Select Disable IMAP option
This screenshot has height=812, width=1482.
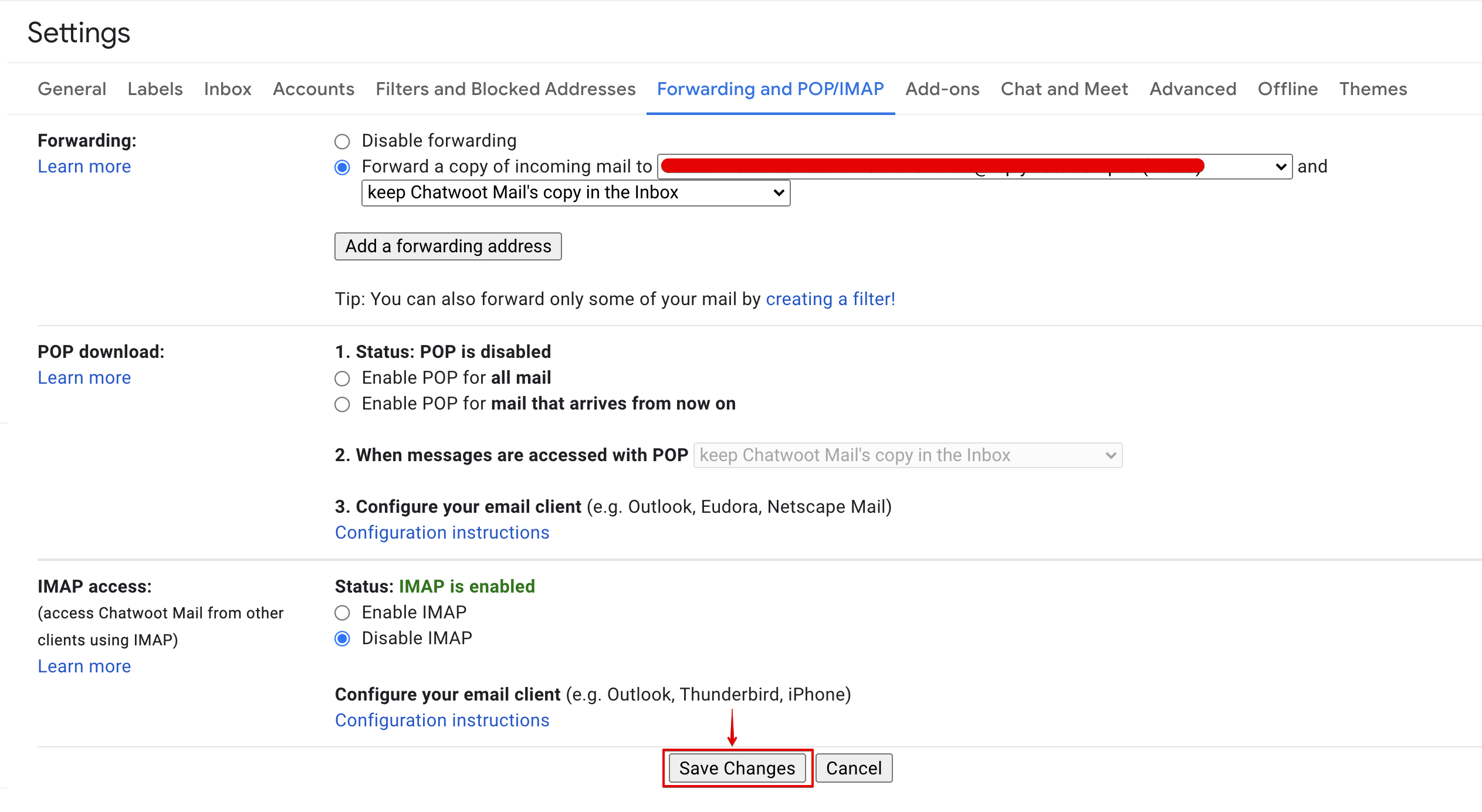[x=343, y=639]
